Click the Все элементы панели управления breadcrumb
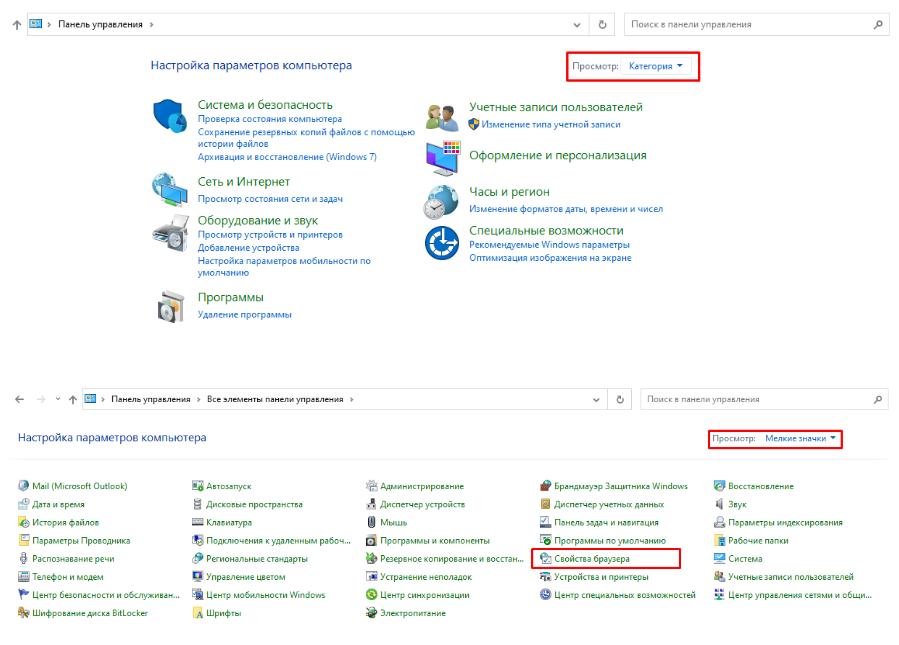The width and height of the screenshot is (899, 645). point(275,399)
